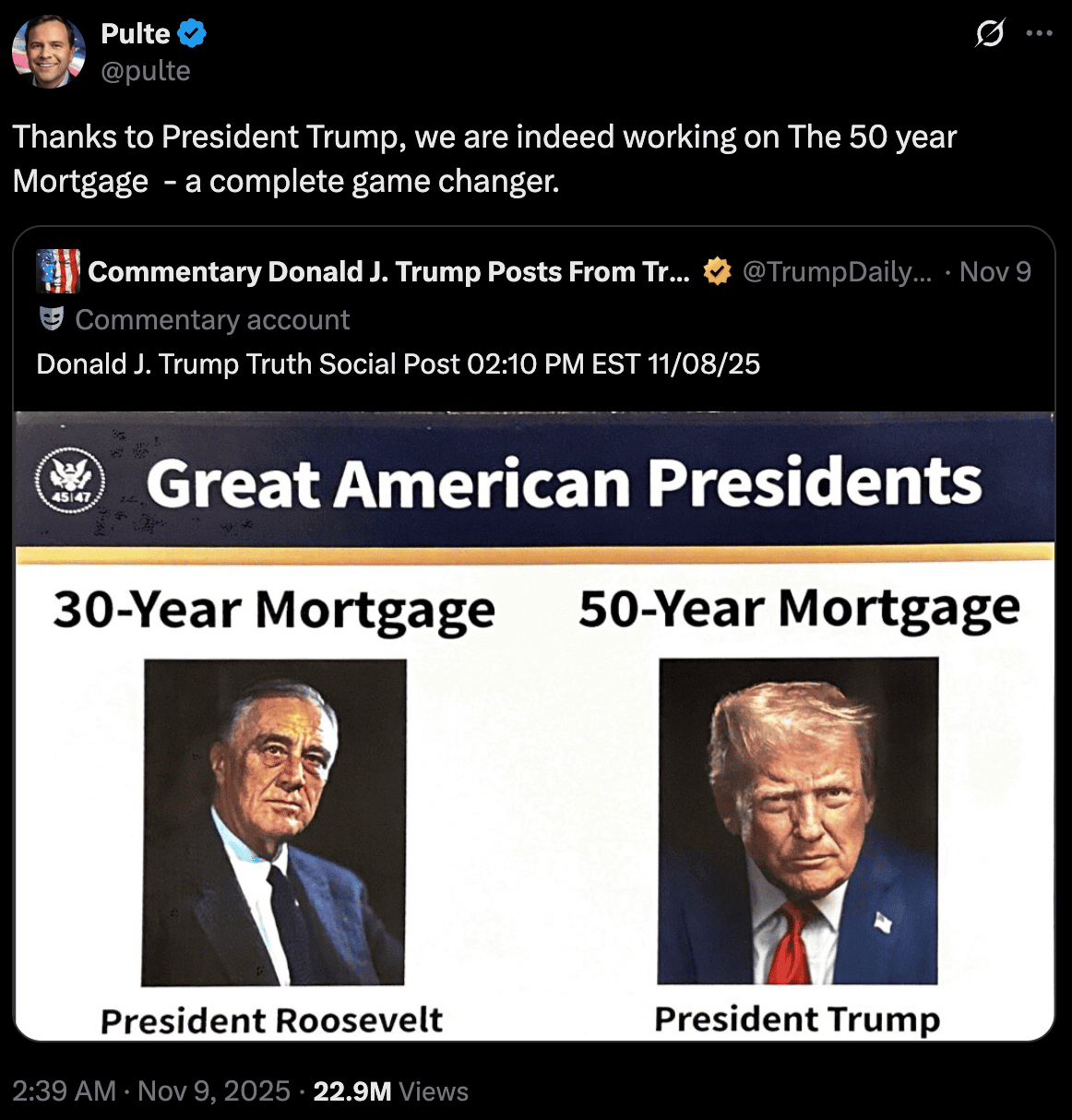1072x1120 pixels.
Task: Click the 2:39 AM Nov 9, 2025 timestamp
Action: coord(151,1091)
